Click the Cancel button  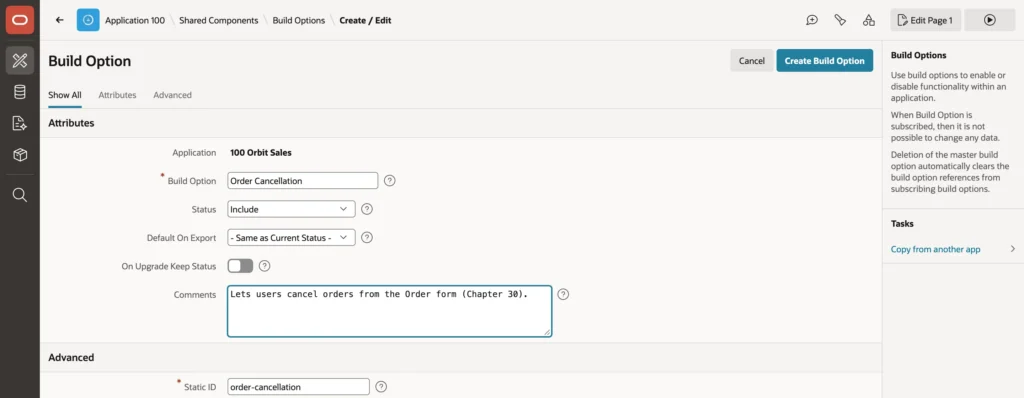click(752, 60)
